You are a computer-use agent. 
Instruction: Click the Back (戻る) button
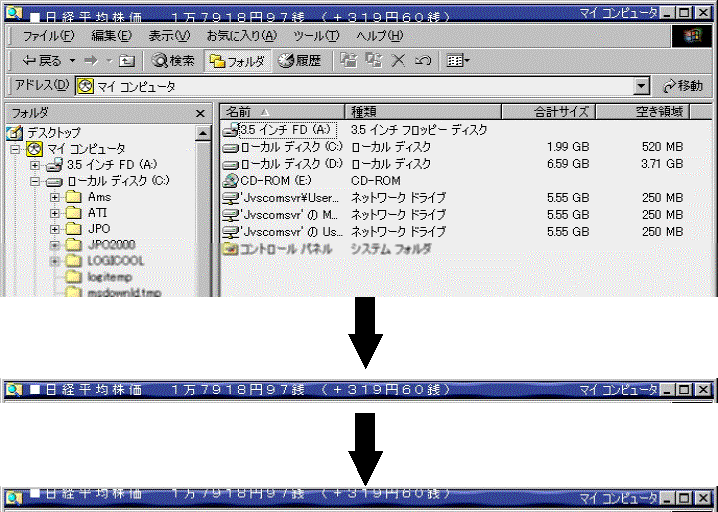coord(42,61)
